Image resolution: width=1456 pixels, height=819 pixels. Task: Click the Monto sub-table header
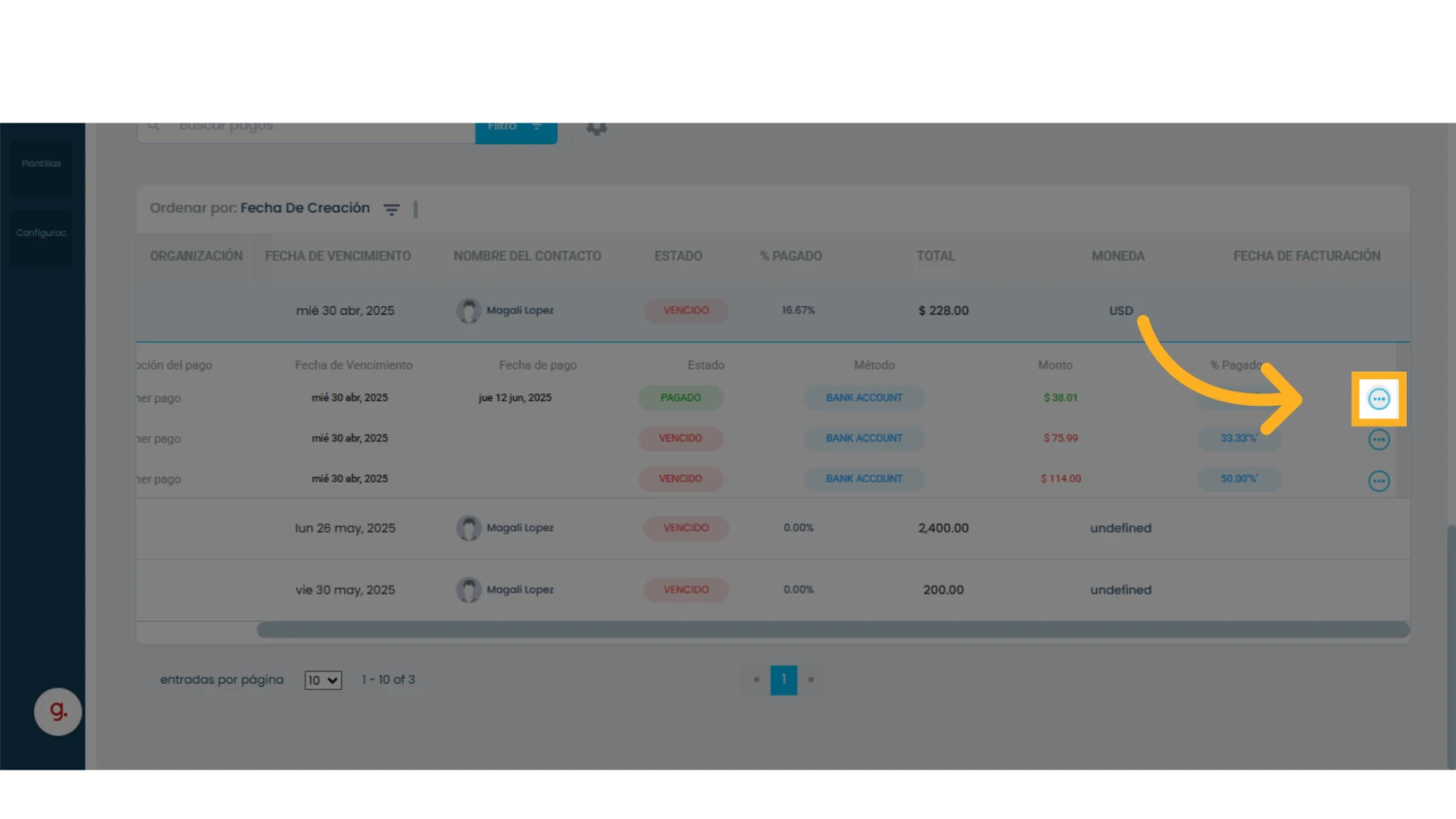point(1055,365)
